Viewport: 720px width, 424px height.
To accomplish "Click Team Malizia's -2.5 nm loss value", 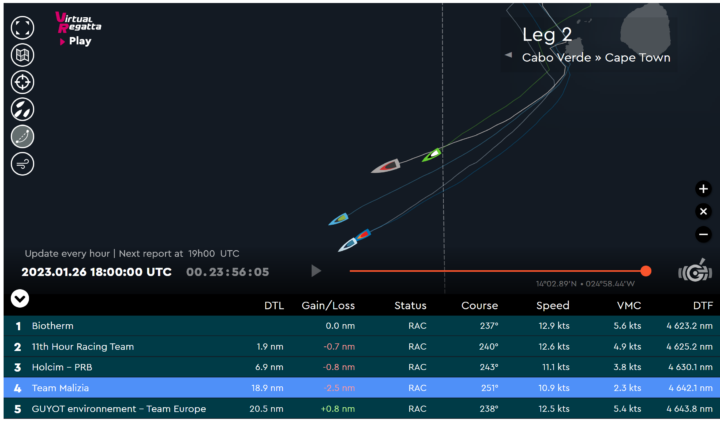I will 339,388.
